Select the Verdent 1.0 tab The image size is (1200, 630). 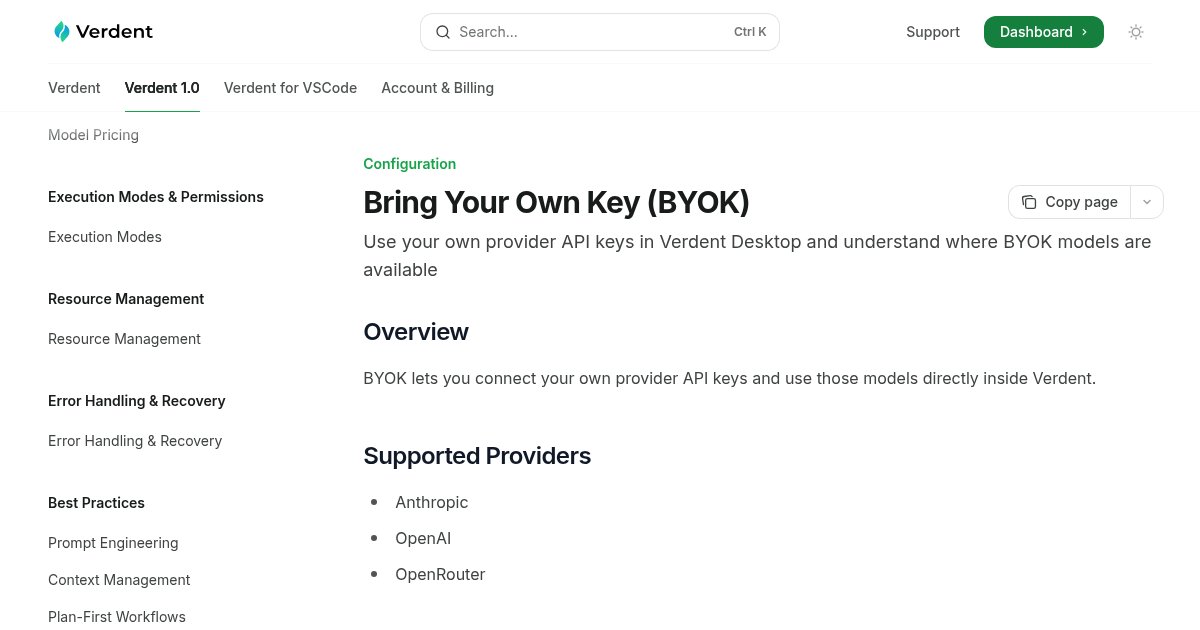pyautogui.click(x=162, y=88)
